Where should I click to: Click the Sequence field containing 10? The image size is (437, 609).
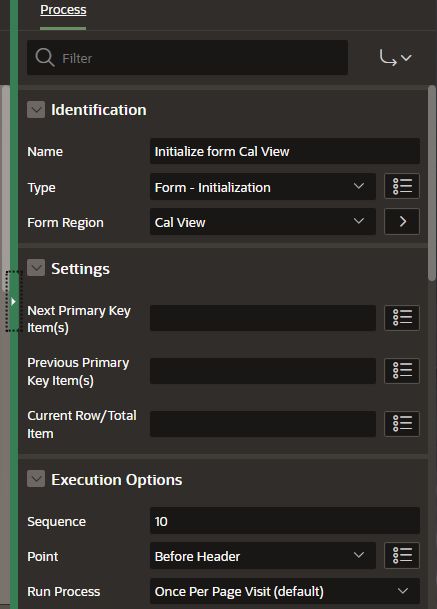pyautogui.click(x=285, y=521)
